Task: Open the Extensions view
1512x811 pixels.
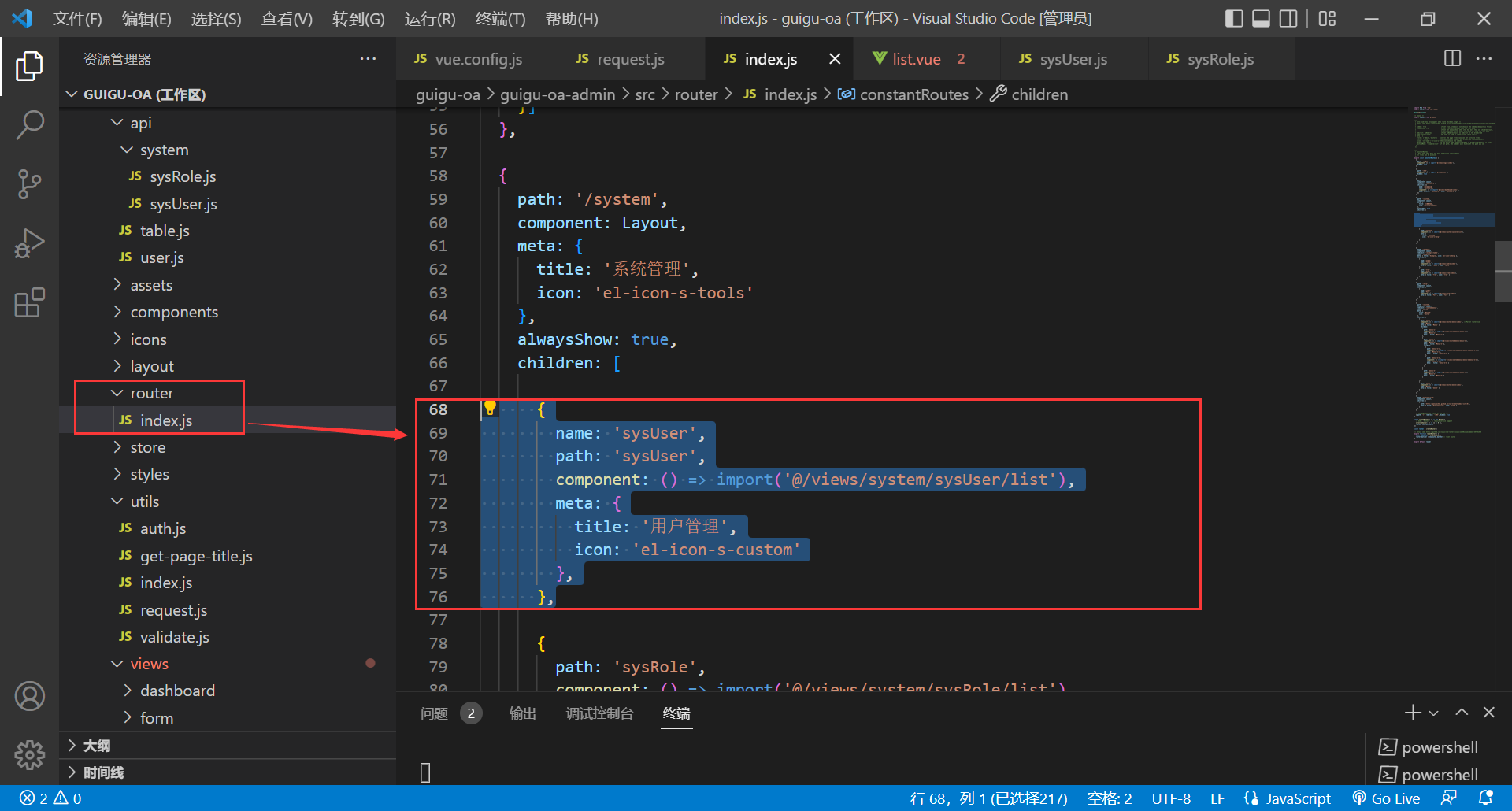Action: coord(29,303)
